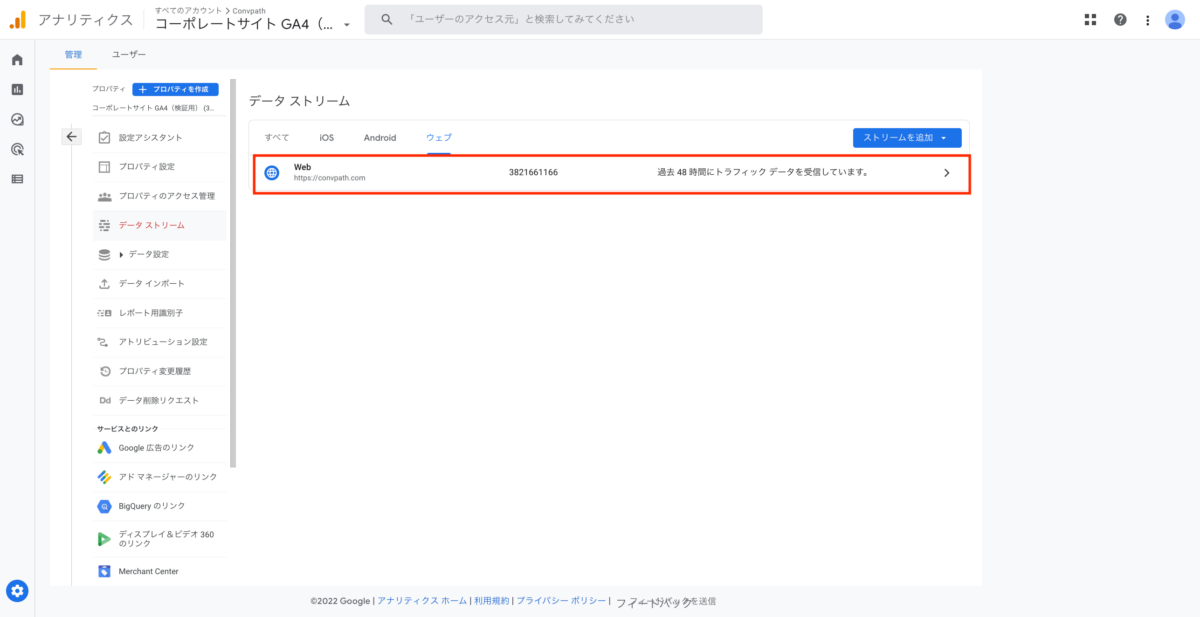This screenshot has height=617, width=1200.
Task: Open the Help question mark icon
Action: pyautogui.click(x=1119, y=19)
